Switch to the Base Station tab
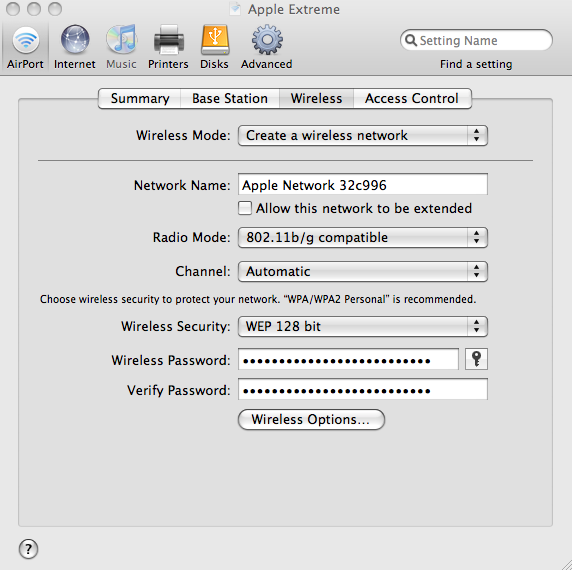The width and height of the screenshot is (572, 570). coord(230,98)
